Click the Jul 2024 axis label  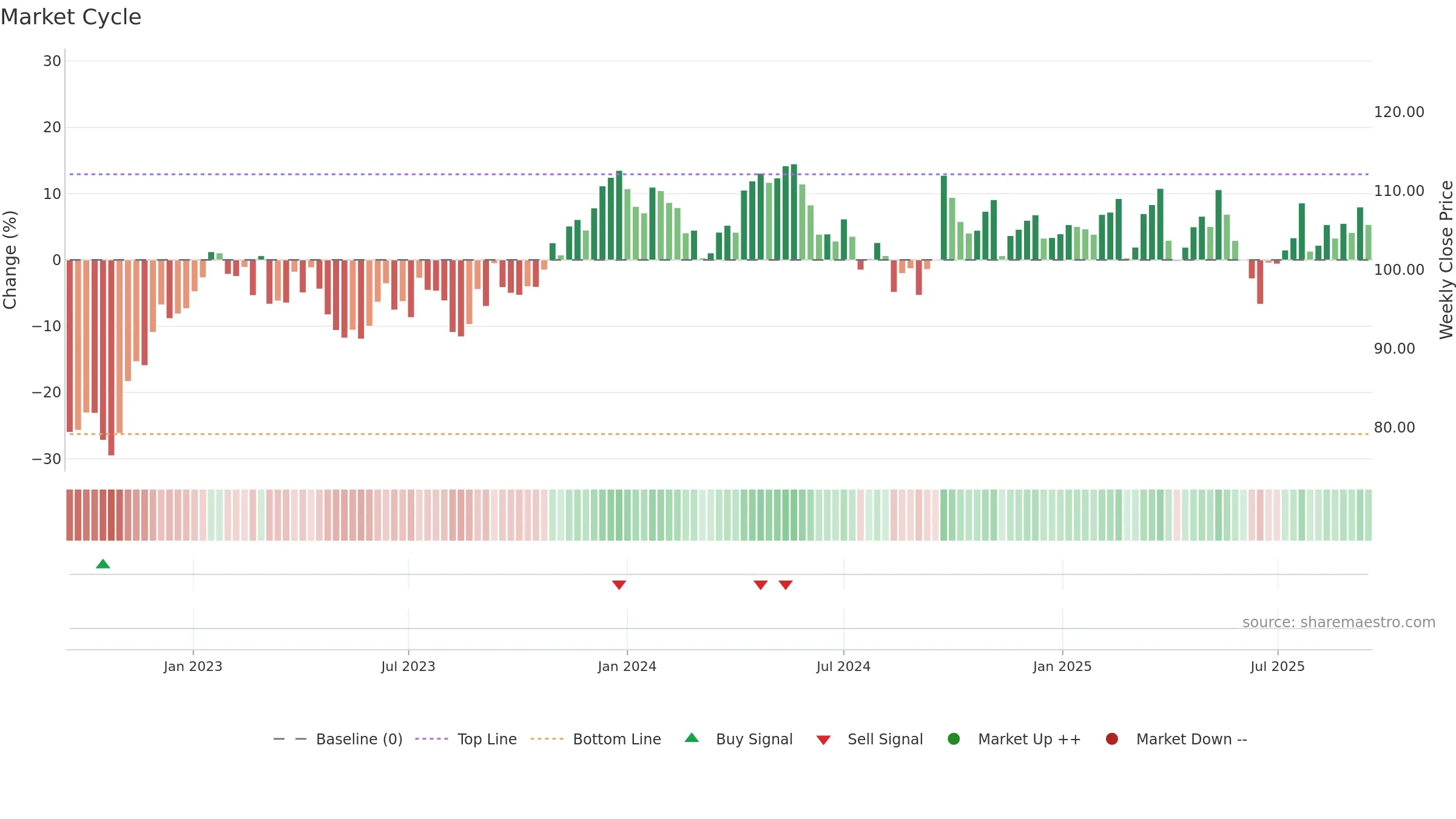pyautogui.click(x=843, y=666)
